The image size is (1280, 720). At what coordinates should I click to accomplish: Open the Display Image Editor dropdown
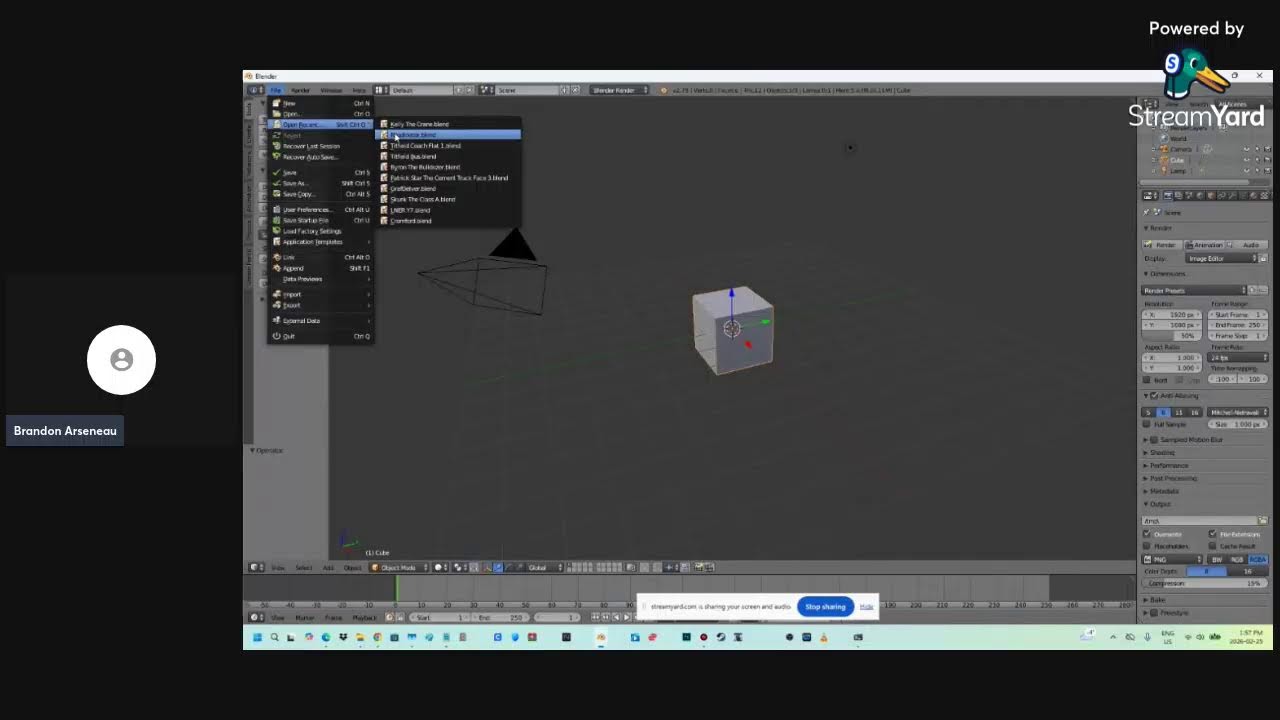(1220, 258)
